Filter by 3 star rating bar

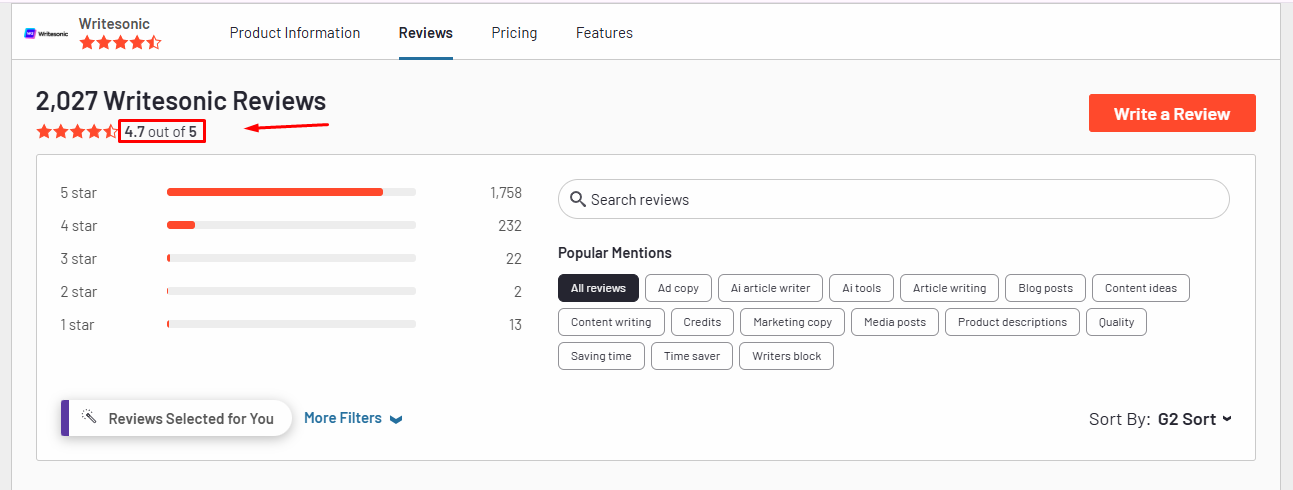click(x=291, y=258)
